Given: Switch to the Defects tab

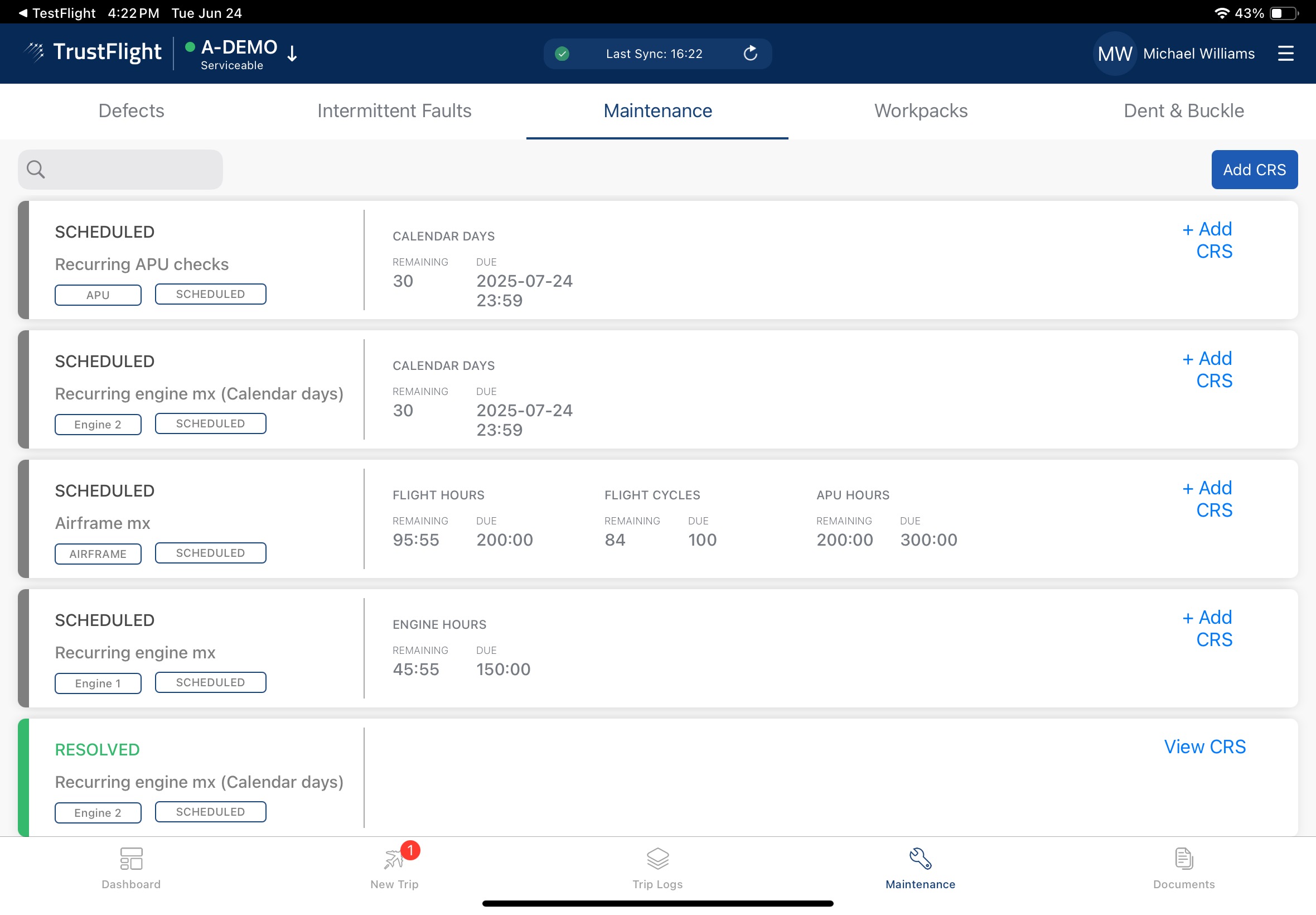Looking at the screenshot, I should pyautogui.click(x=131, y=110).
